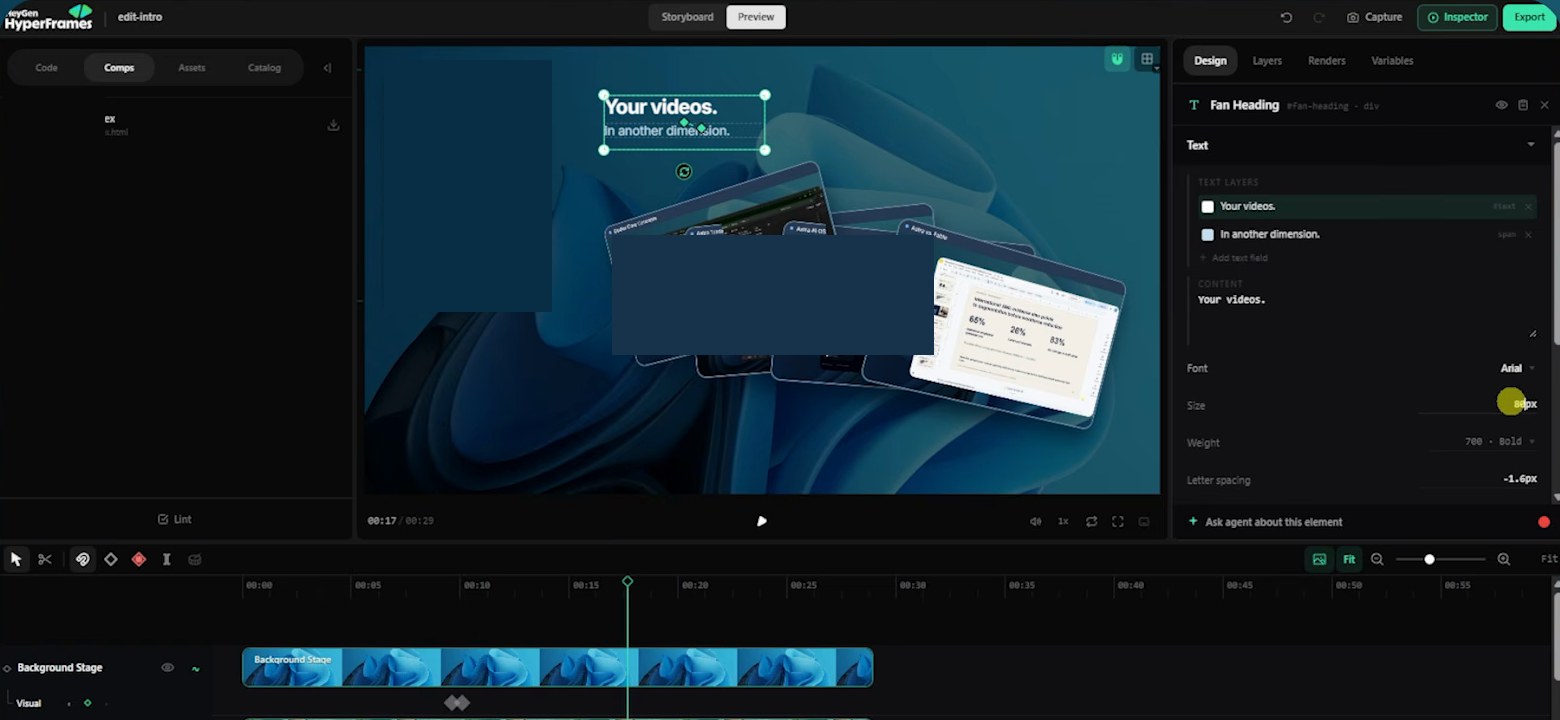The width and height of the screenshot is (1560, 720).
Task: Enter fullscreen preview mode
Action: click(x=1118, y=521)
